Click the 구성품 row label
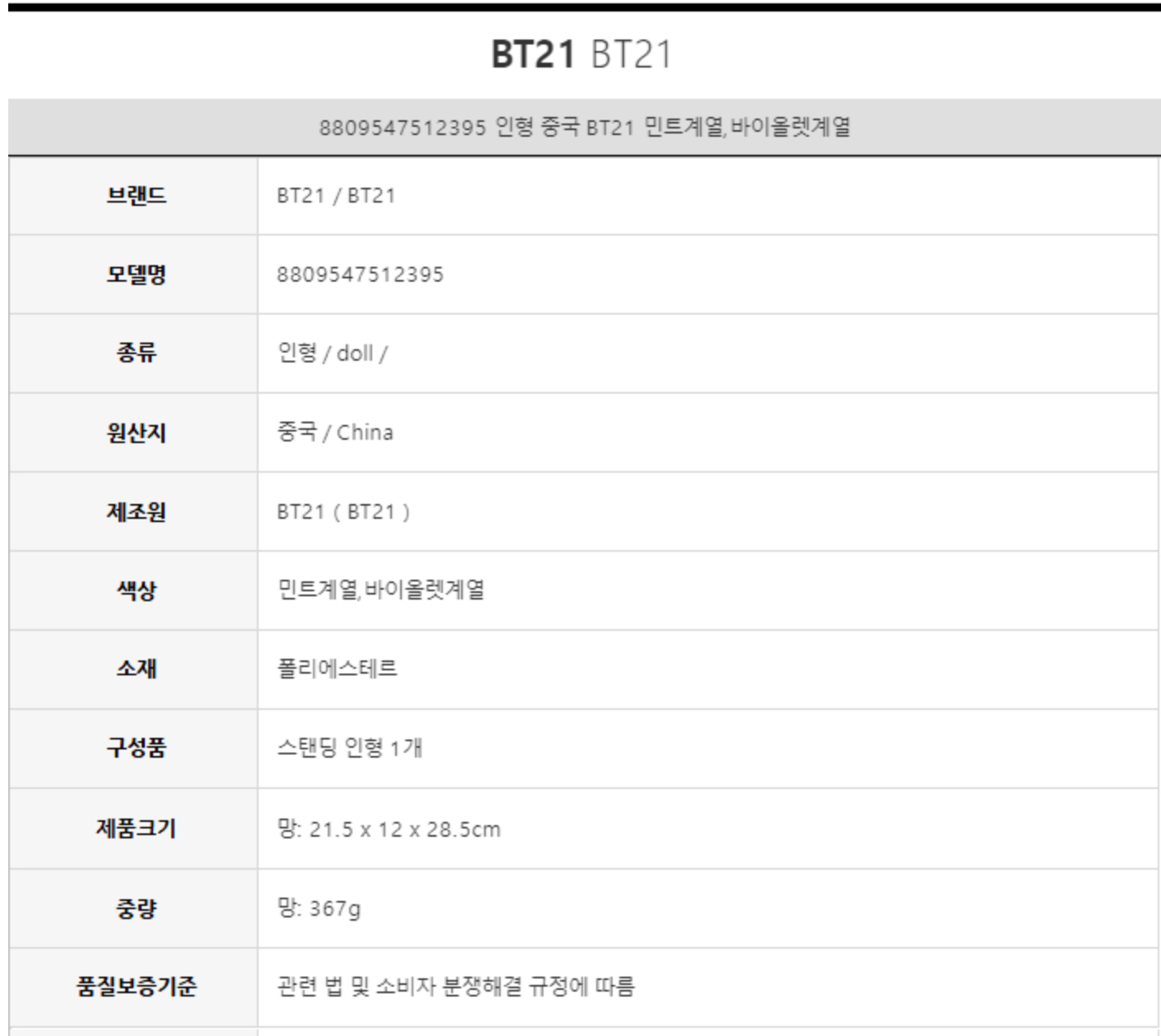This screenshot has width=1161, height=1036. pos(136,748)
